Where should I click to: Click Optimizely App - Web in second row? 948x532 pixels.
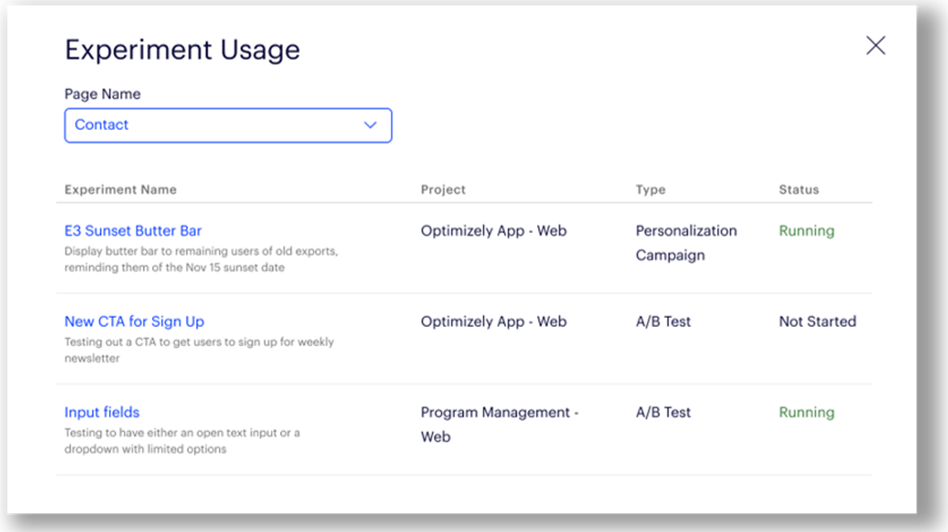(493, 322)
